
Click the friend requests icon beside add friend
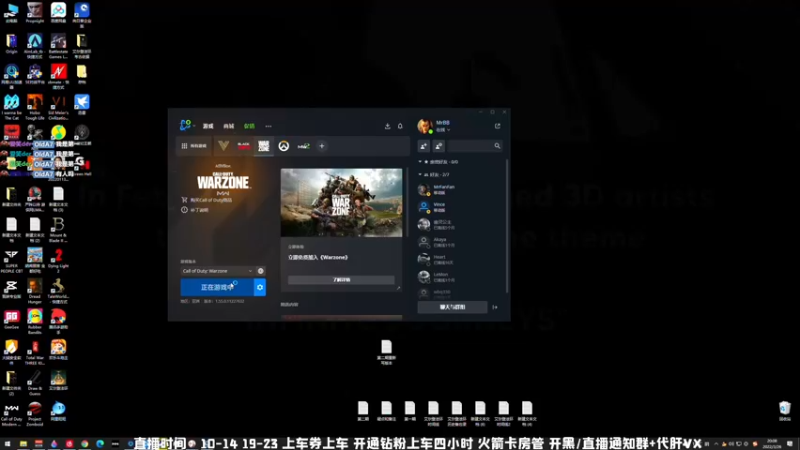point(439,146)
